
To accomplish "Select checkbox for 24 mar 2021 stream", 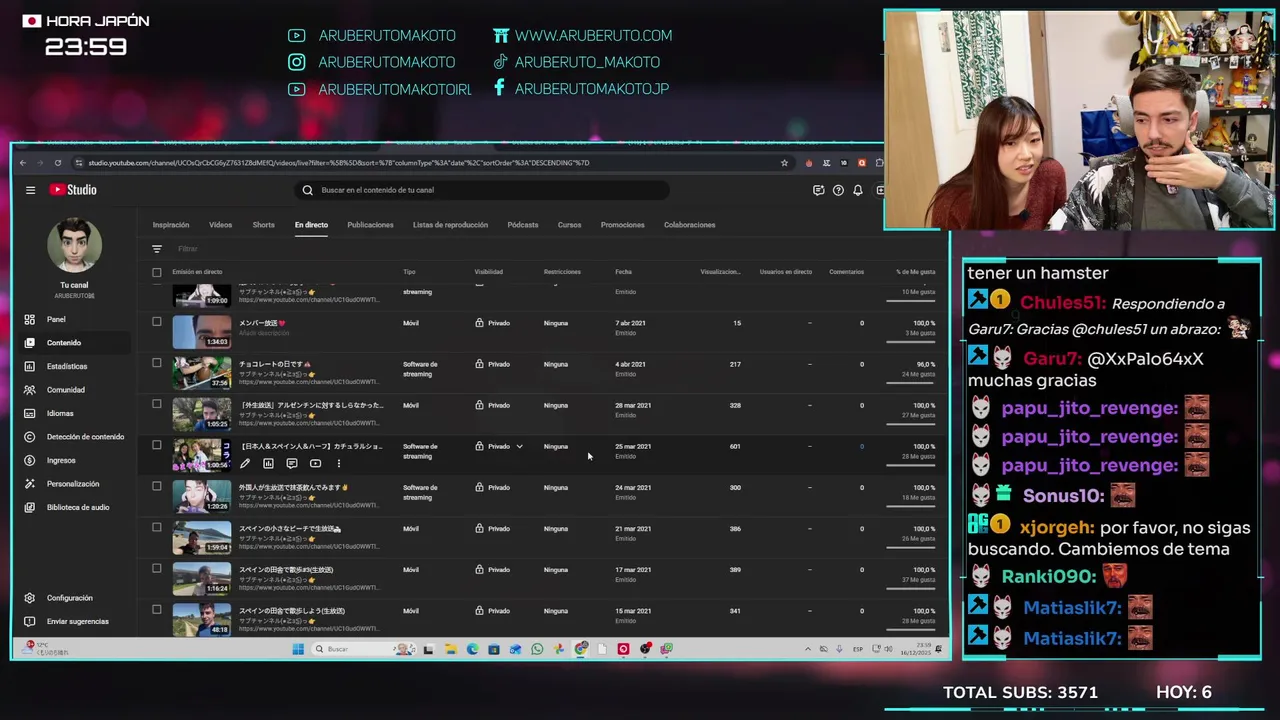I will click(156, 486).
